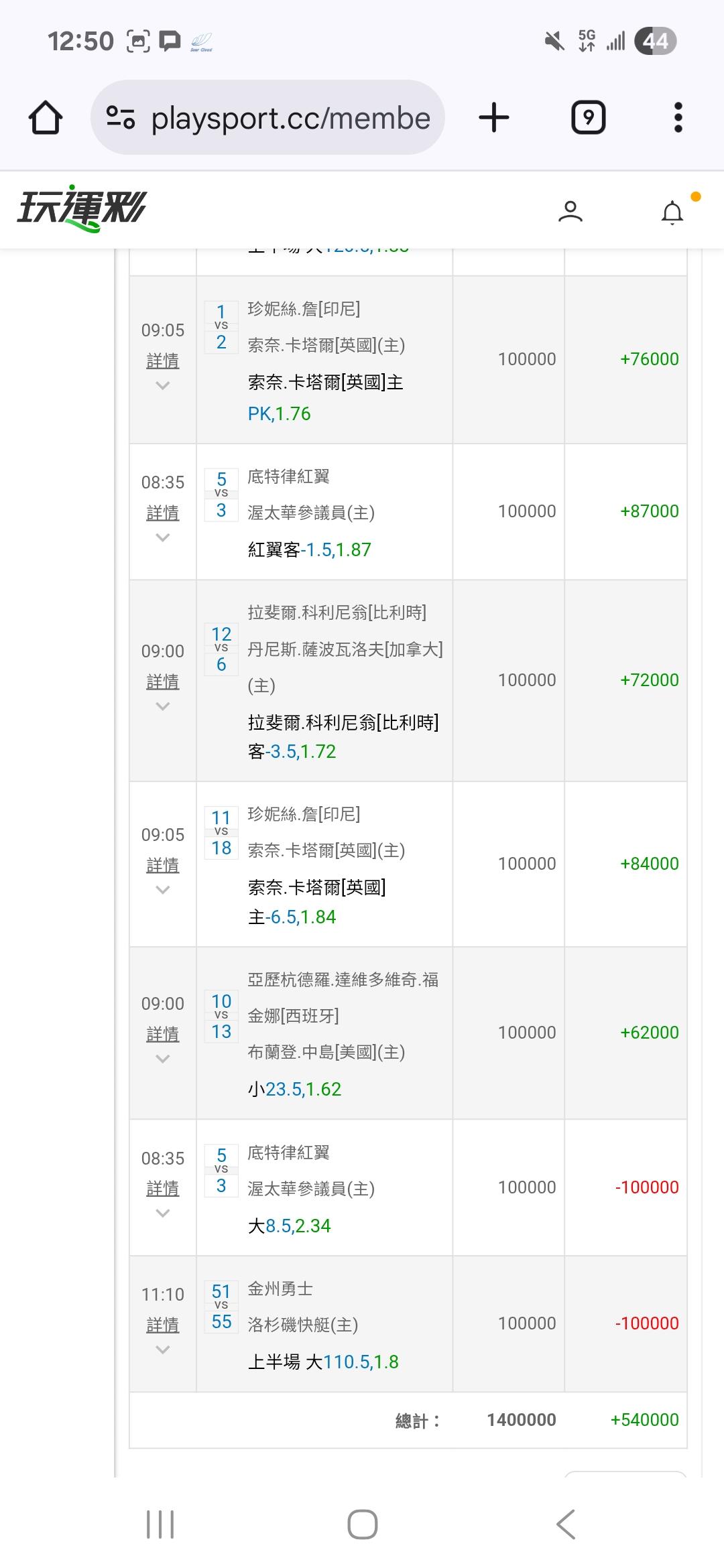
Task: Expand chevron under the 11:10 Warriors row
Action: tap(162, 1350)
